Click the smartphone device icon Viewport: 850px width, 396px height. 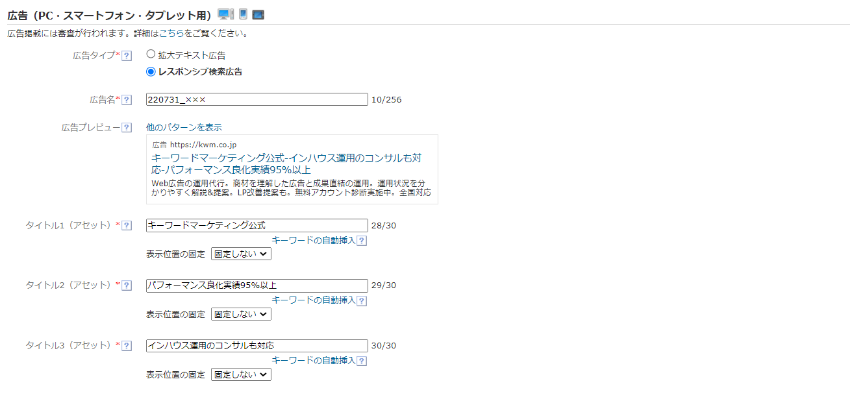pyautogui.click(x=243, y=14)
